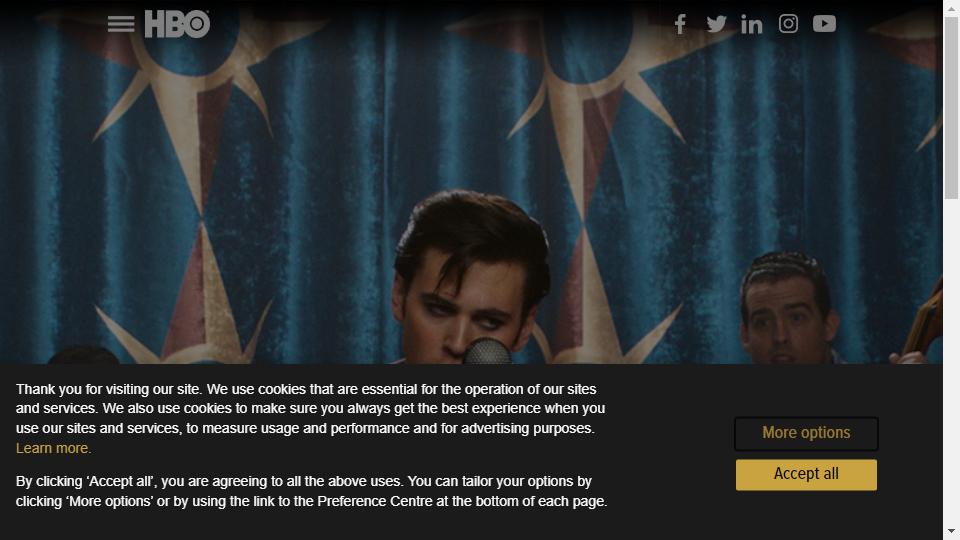Viewport: 960px width, 540px height.
Task: Click the HBO logo
Action: tap(177, 24)
